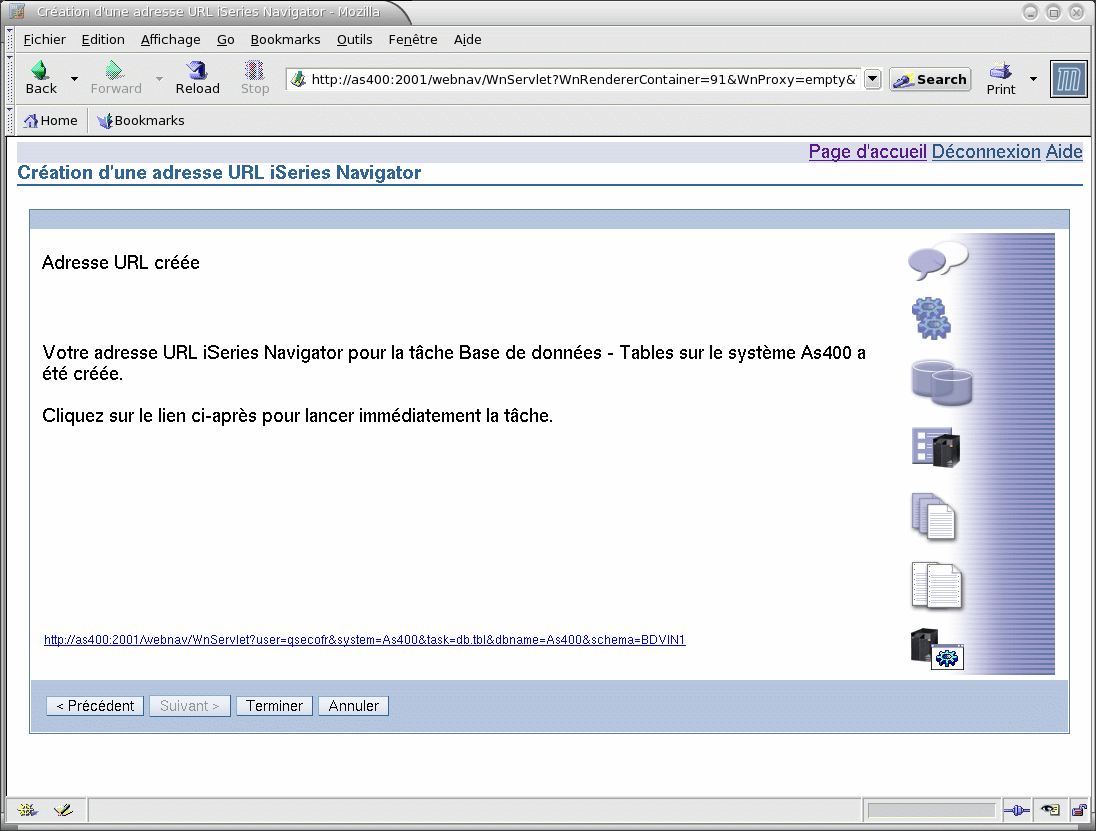Open Navigator component in status bar
1096x831 pixels.
click(x=27, y=810)
